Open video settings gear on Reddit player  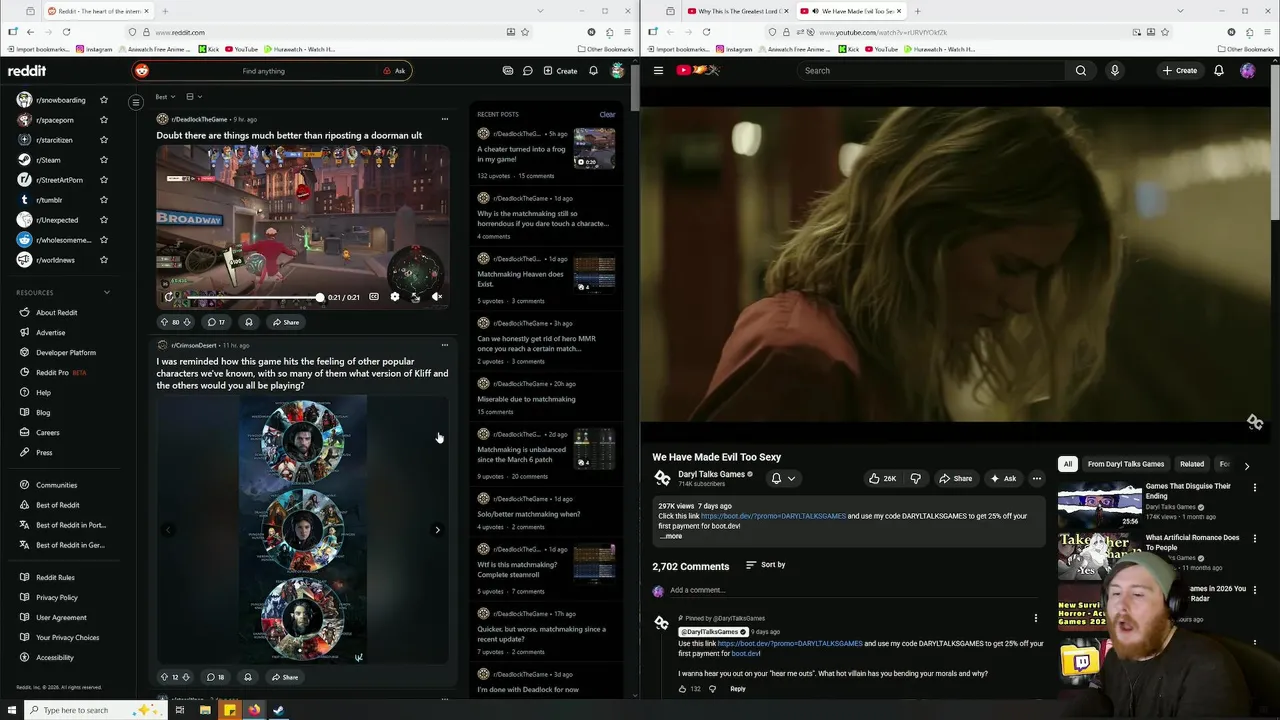(x=394, y=297)
